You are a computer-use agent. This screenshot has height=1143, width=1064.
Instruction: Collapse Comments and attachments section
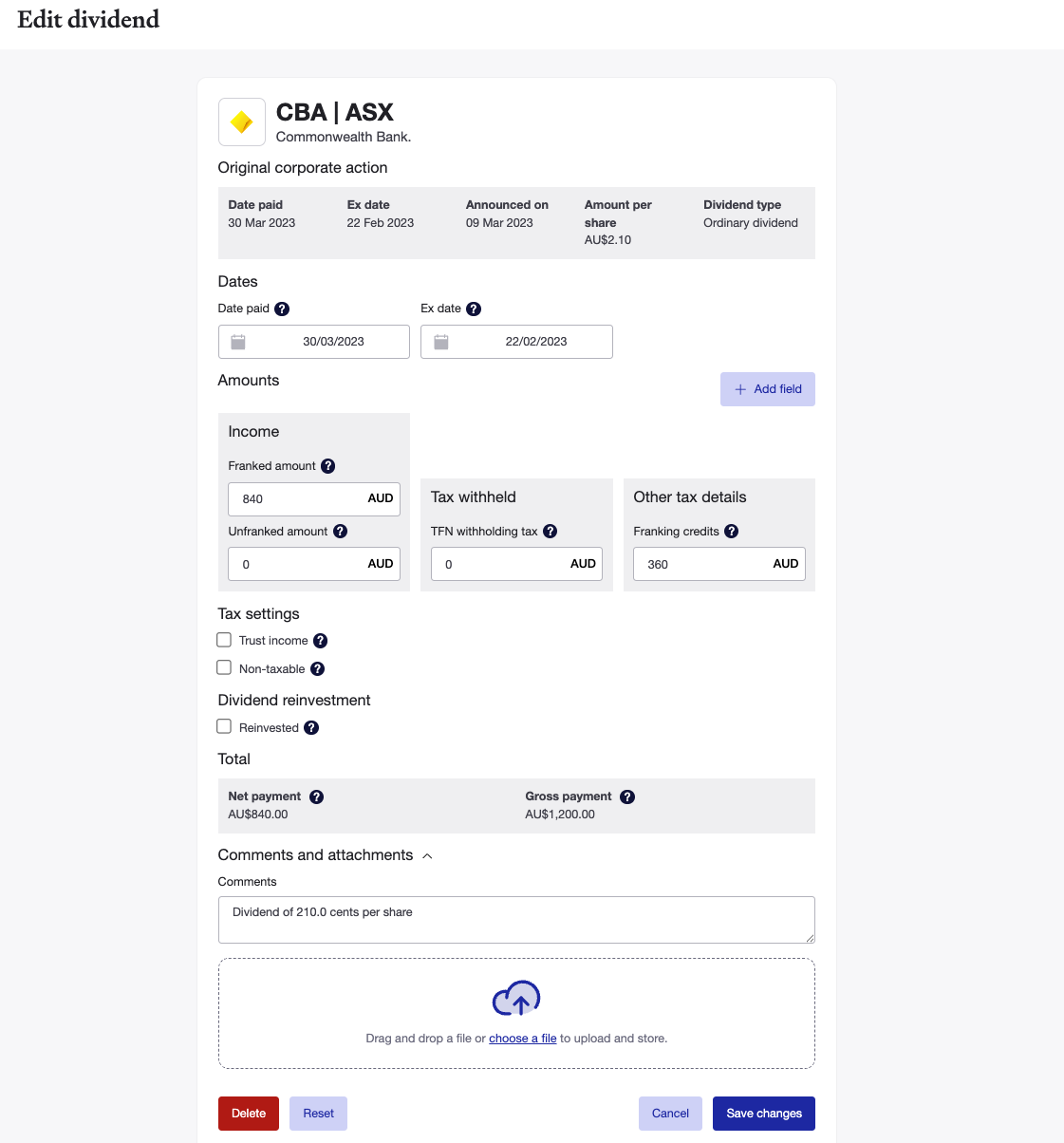[427, 855]
